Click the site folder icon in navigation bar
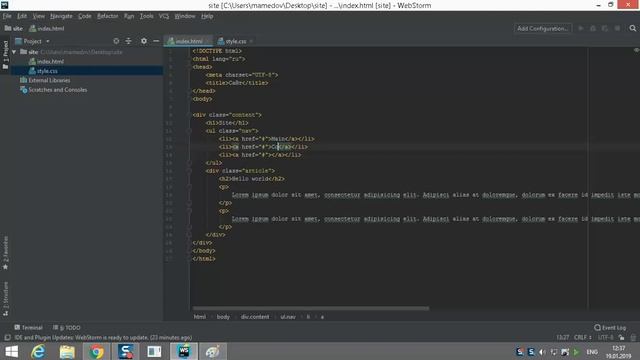 8,28
